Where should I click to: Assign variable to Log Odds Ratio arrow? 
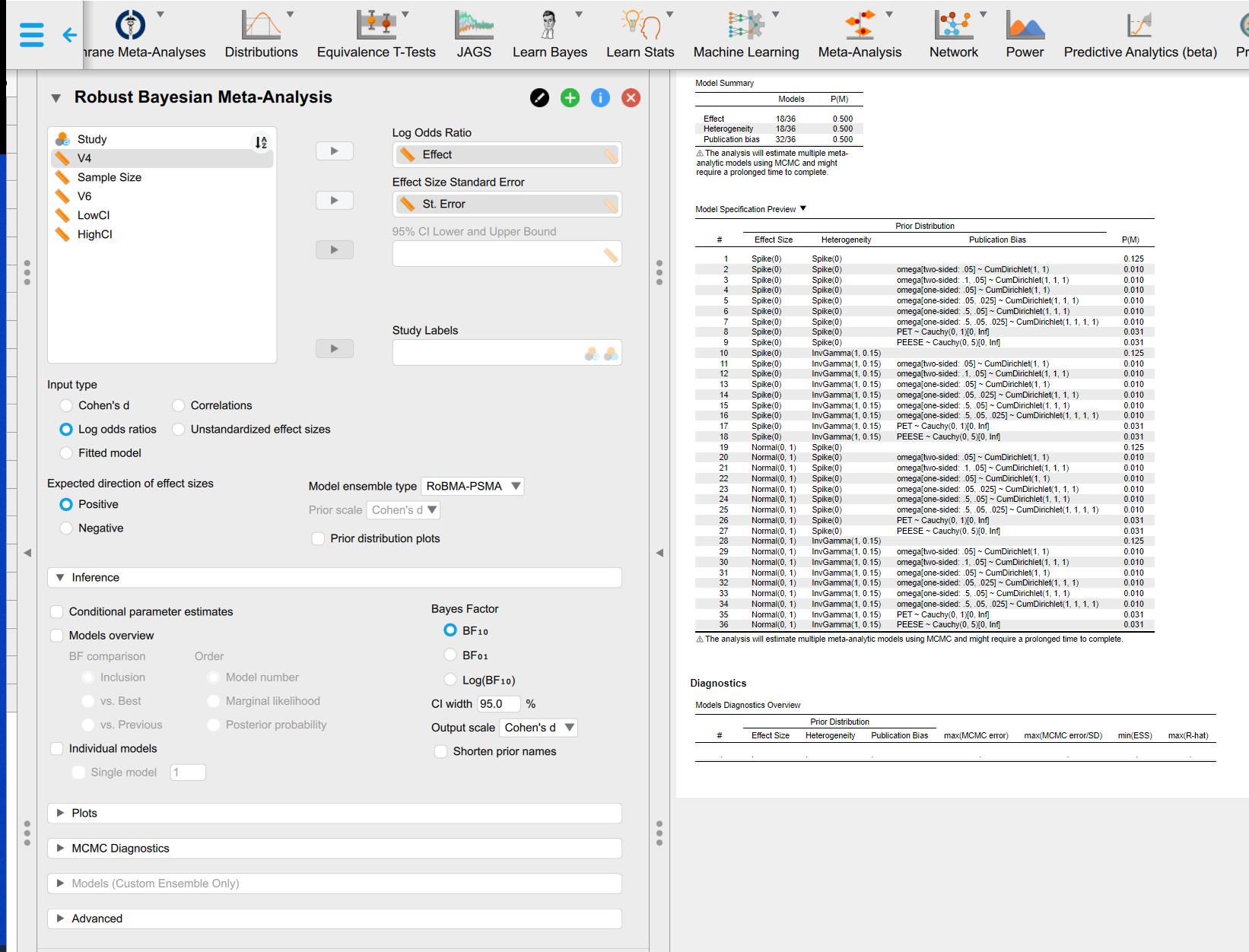(x=335, y=151)
